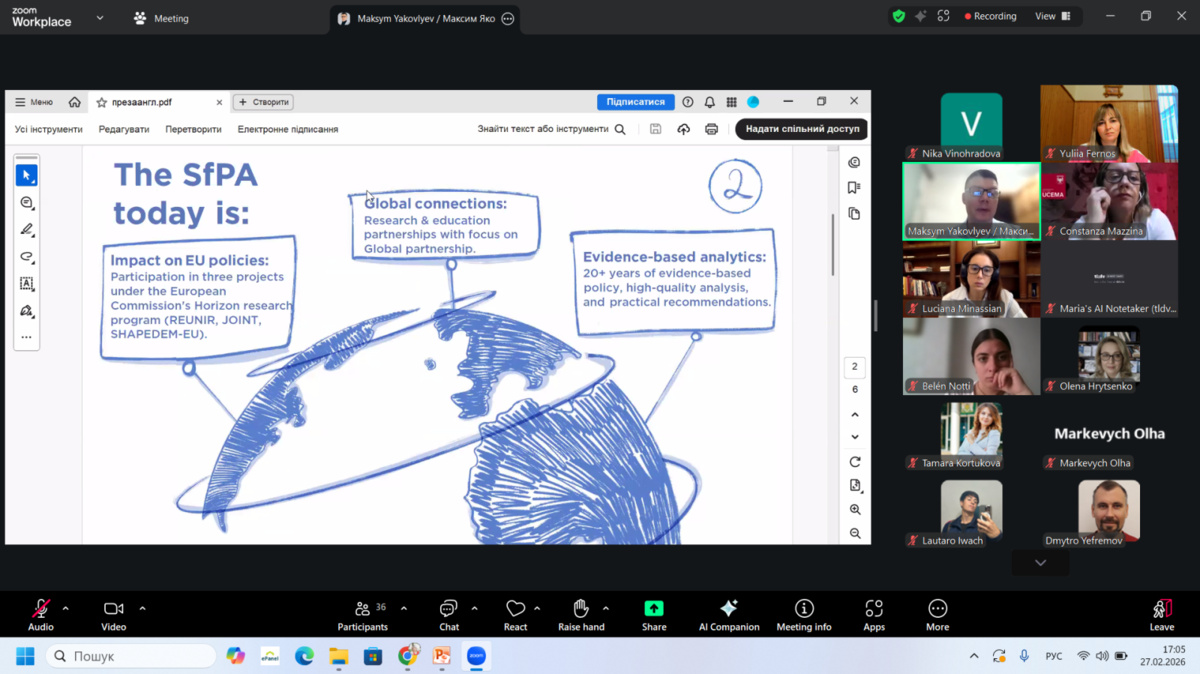This screenshot has height=674, width=1200.
Task: Open the View layout dropdown
Action: tap(1052, 16)
